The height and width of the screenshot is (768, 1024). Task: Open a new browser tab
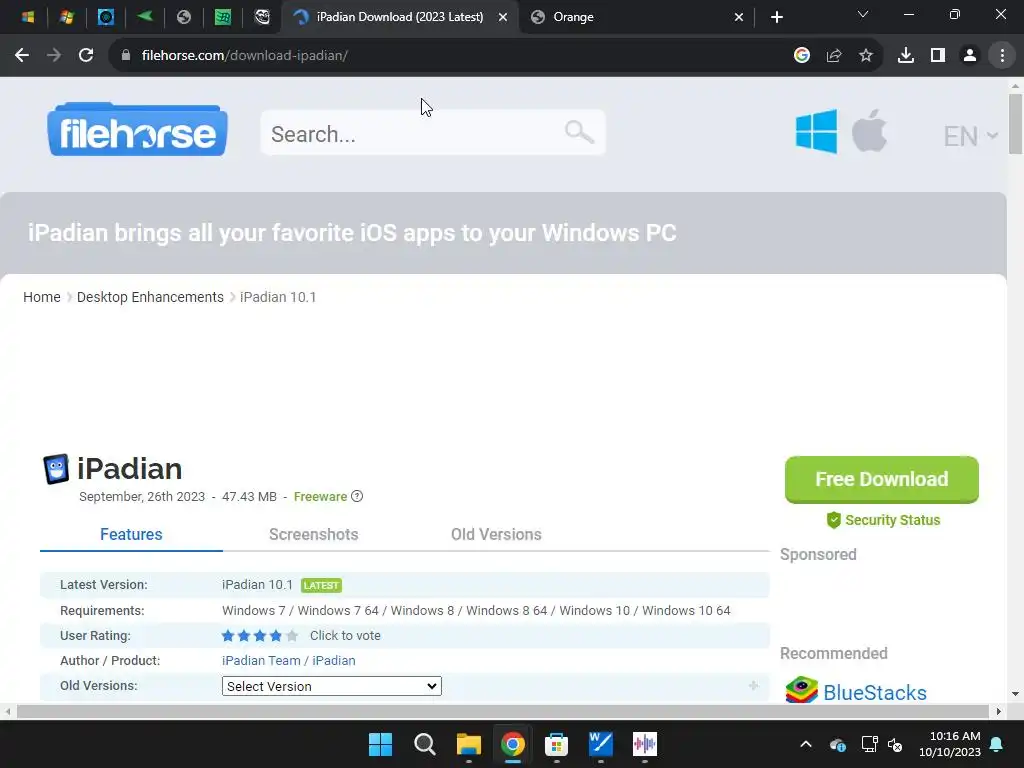[x=776, y=17]
